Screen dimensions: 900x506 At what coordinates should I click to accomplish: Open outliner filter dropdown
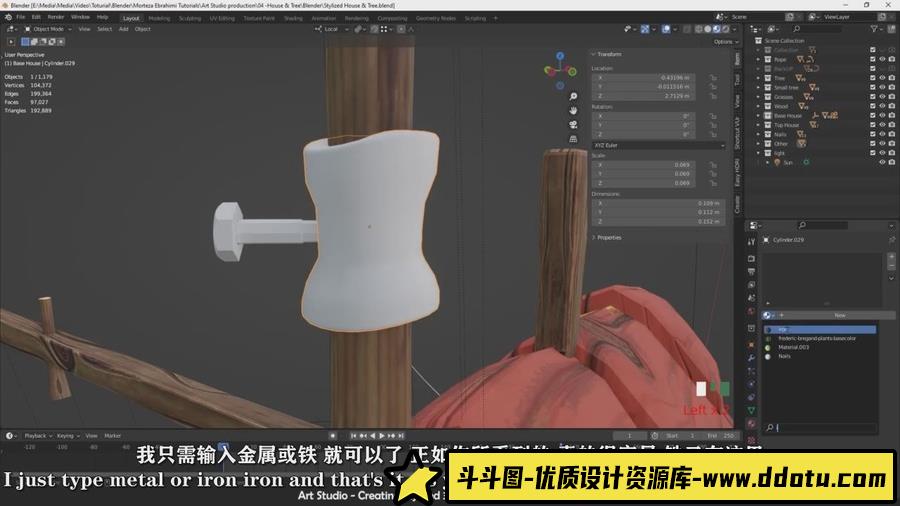coord(876,29)
